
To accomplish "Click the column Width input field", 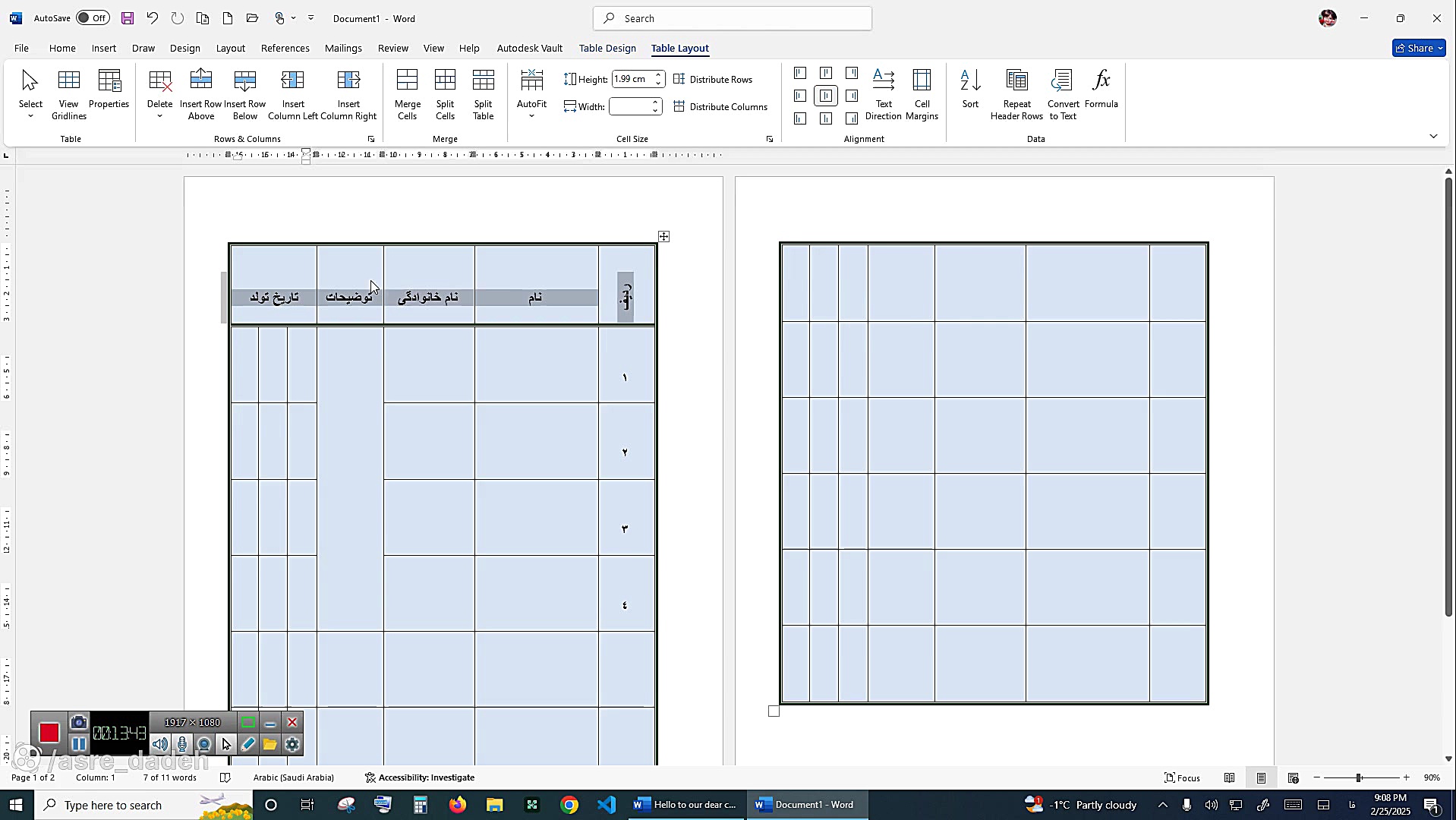I will (630, 106).
